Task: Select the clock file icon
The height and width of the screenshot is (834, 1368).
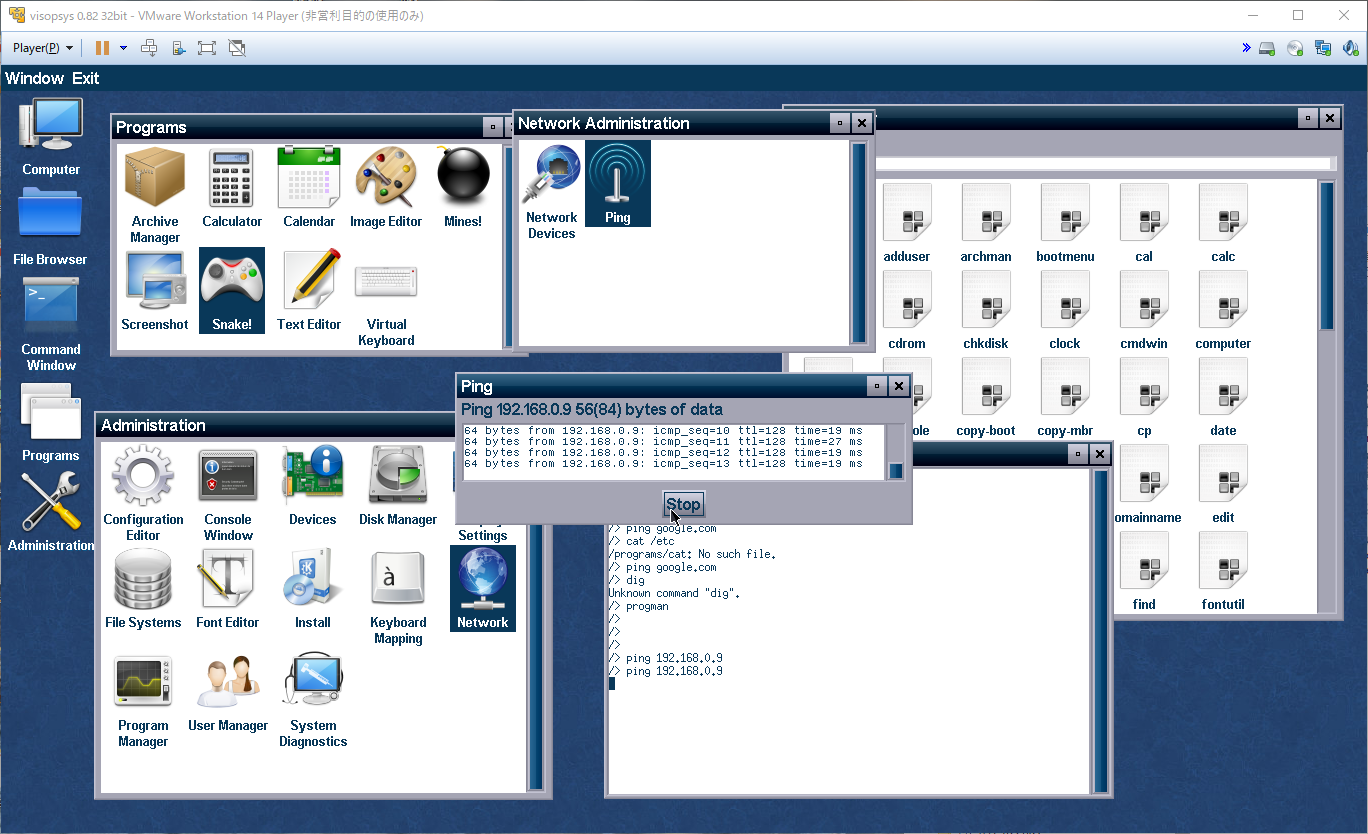Action: 1065,310
